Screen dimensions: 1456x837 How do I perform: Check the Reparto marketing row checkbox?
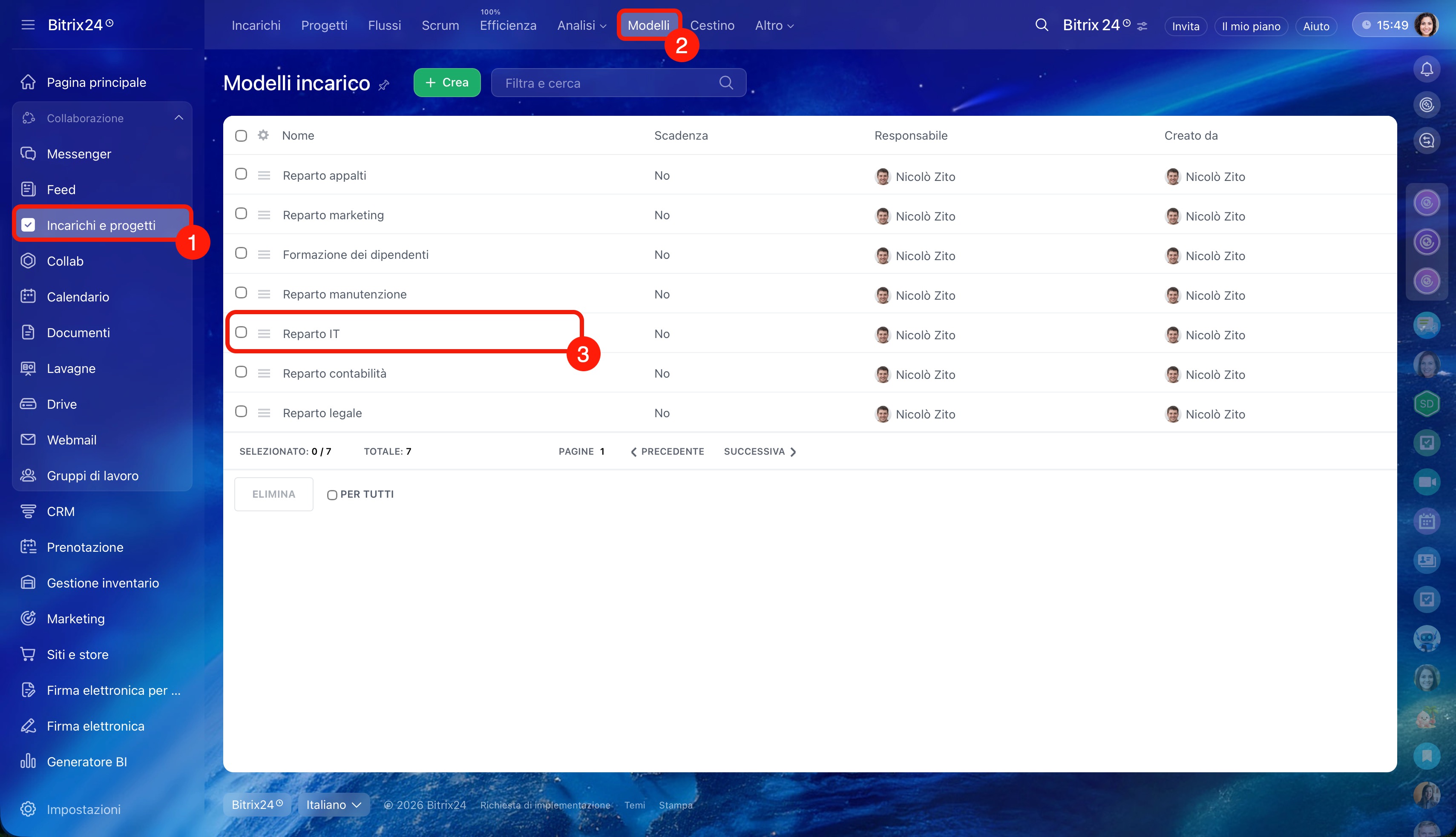coord(241,214)
